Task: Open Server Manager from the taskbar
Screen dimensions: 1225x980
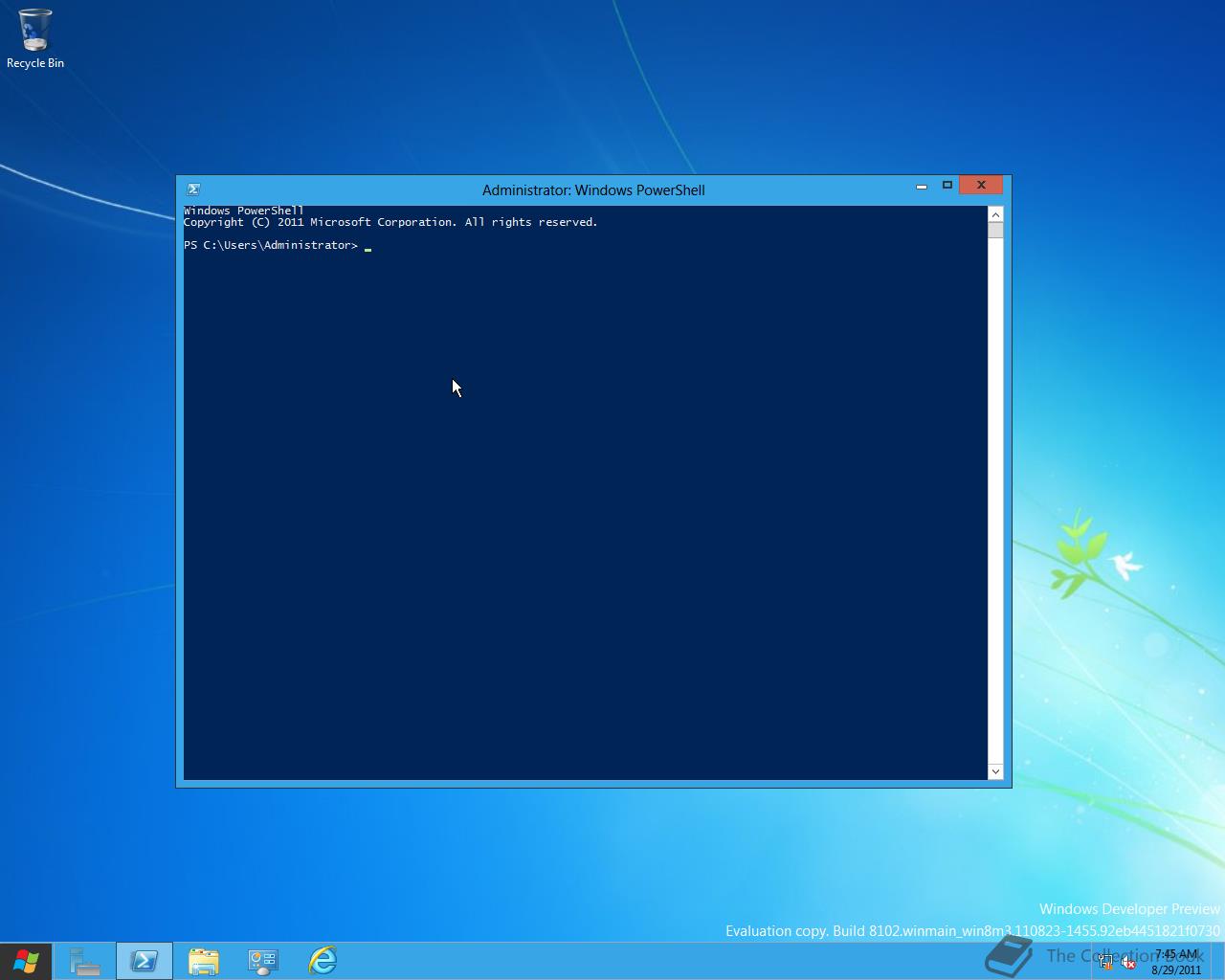Action: 85,961
